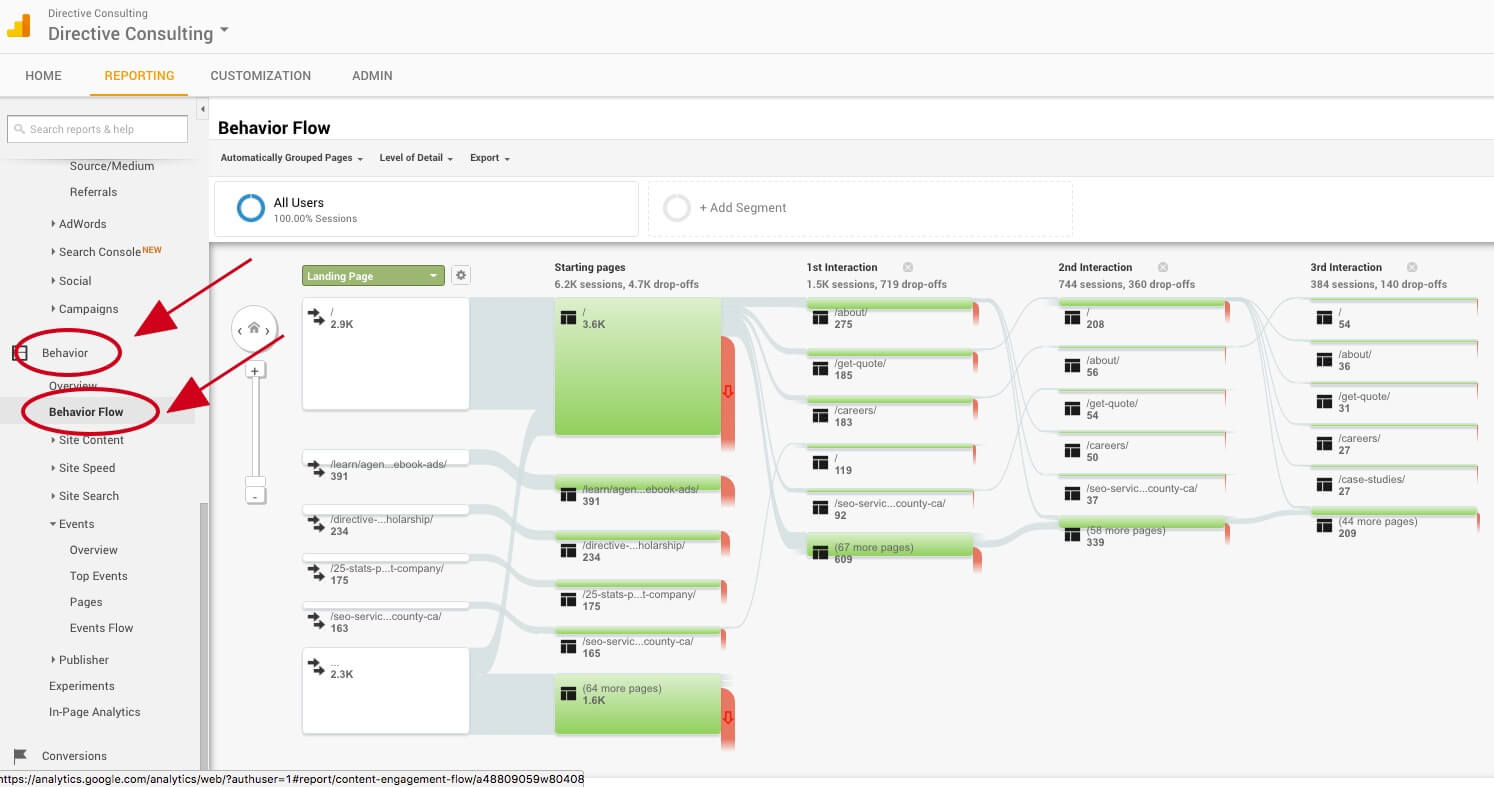Open the Landing Page dimension dropdown
This screenshot has height=787, width=1494.
click(x=373, y=276)
